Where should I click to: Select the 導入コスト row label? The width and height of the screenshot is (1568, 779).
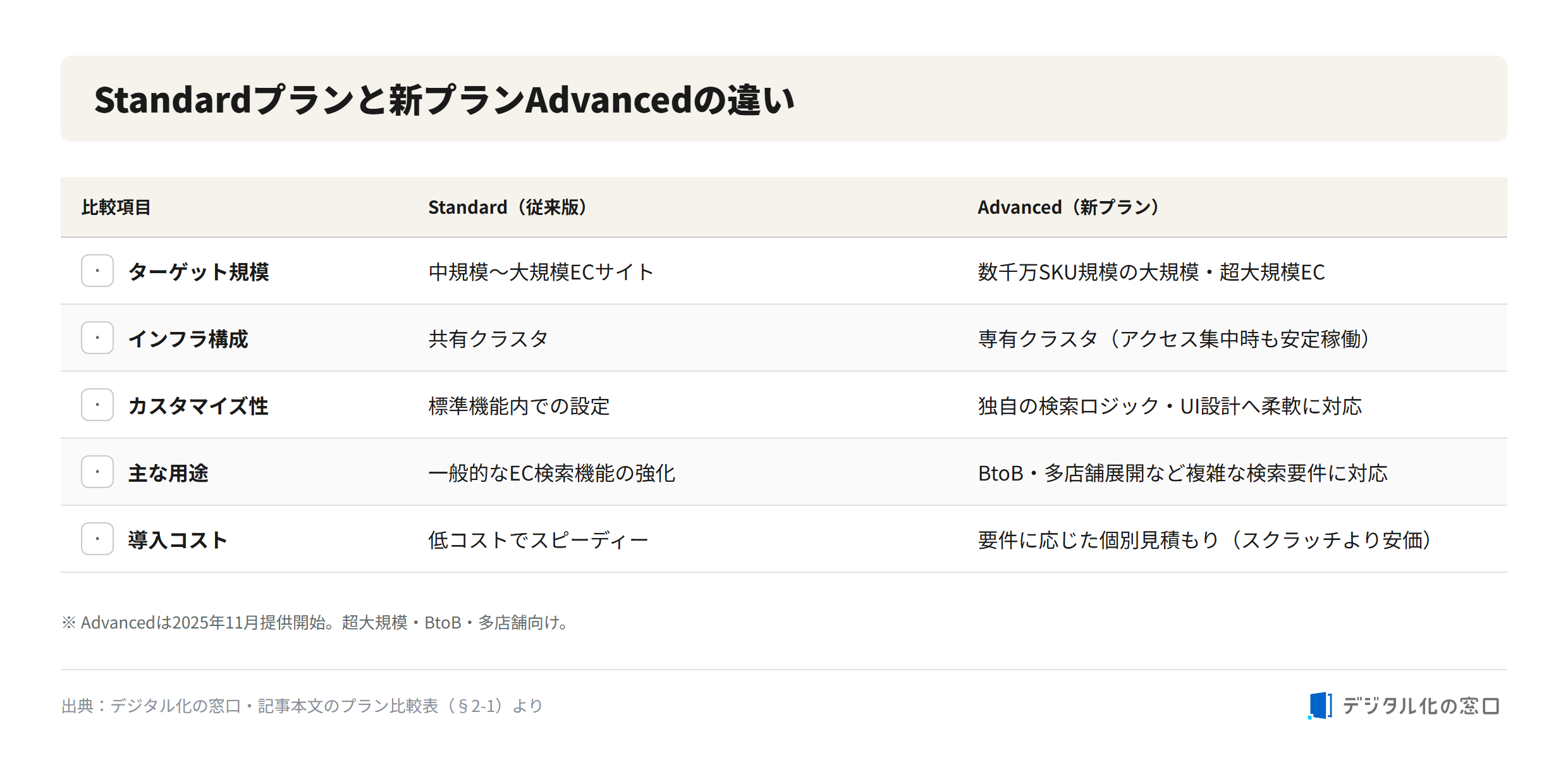point(178,540)
